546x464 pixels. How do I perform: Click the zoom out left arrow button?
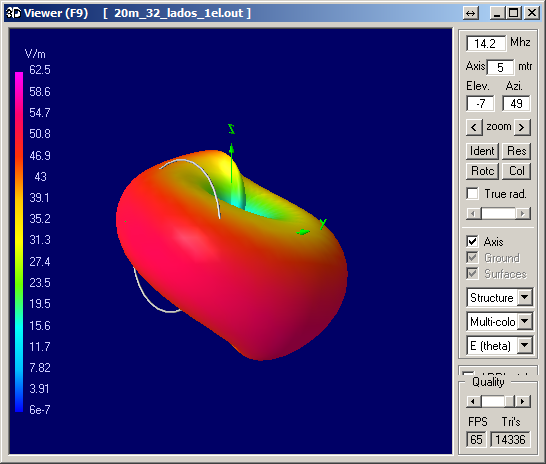pyautogui.click(x=474, y=127)
